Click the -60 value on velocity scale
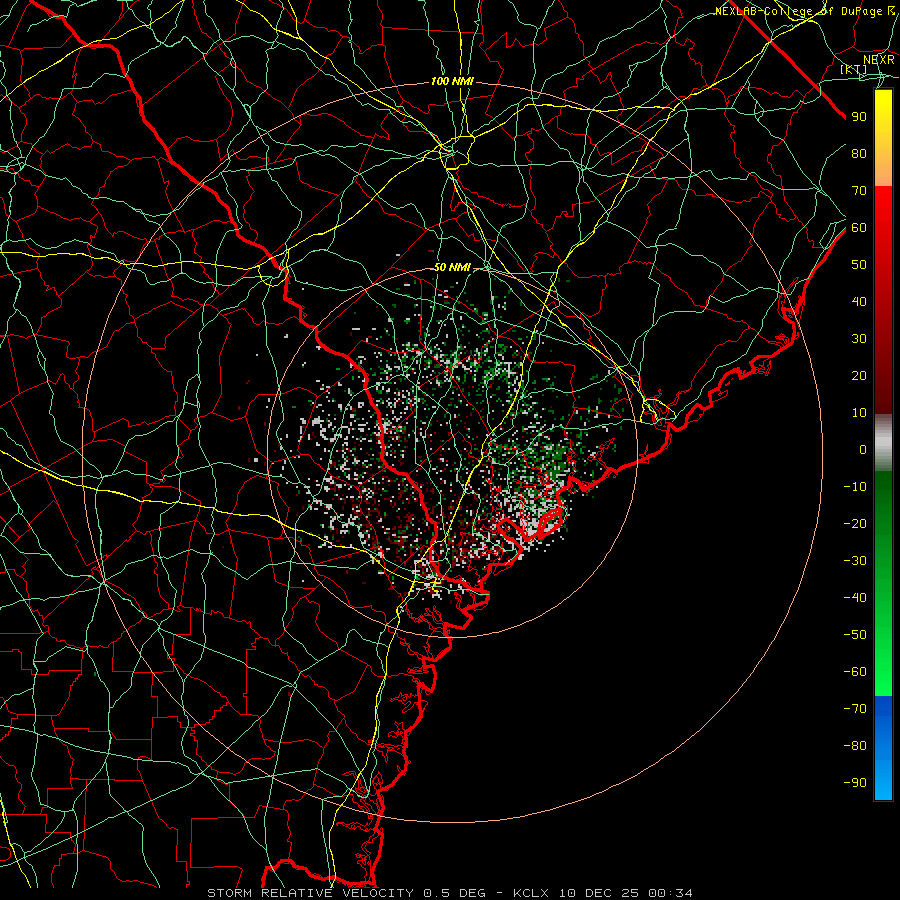 tap(855, 672)
